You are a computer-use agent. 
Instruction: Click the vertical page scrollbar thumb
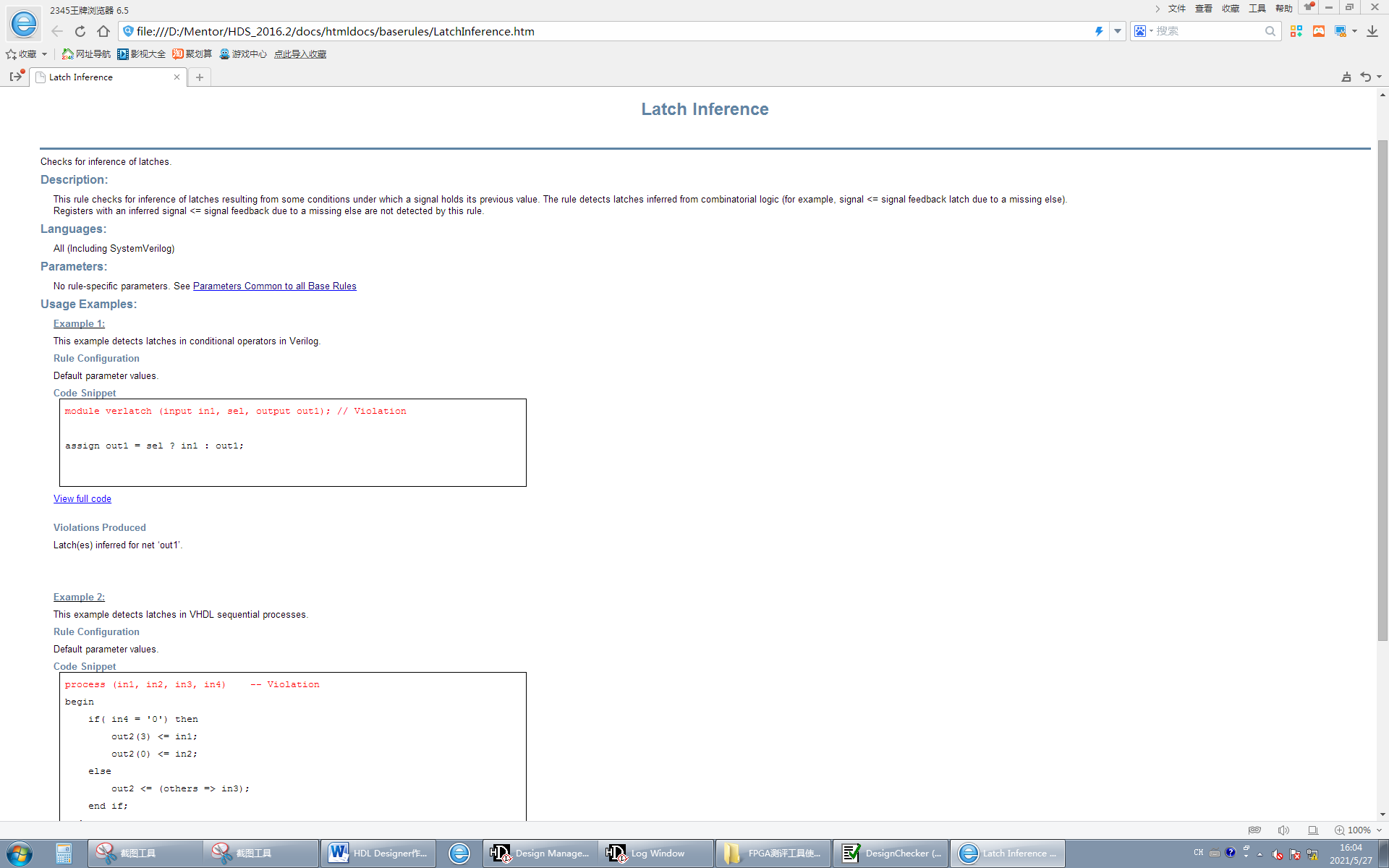point(1382,391)
